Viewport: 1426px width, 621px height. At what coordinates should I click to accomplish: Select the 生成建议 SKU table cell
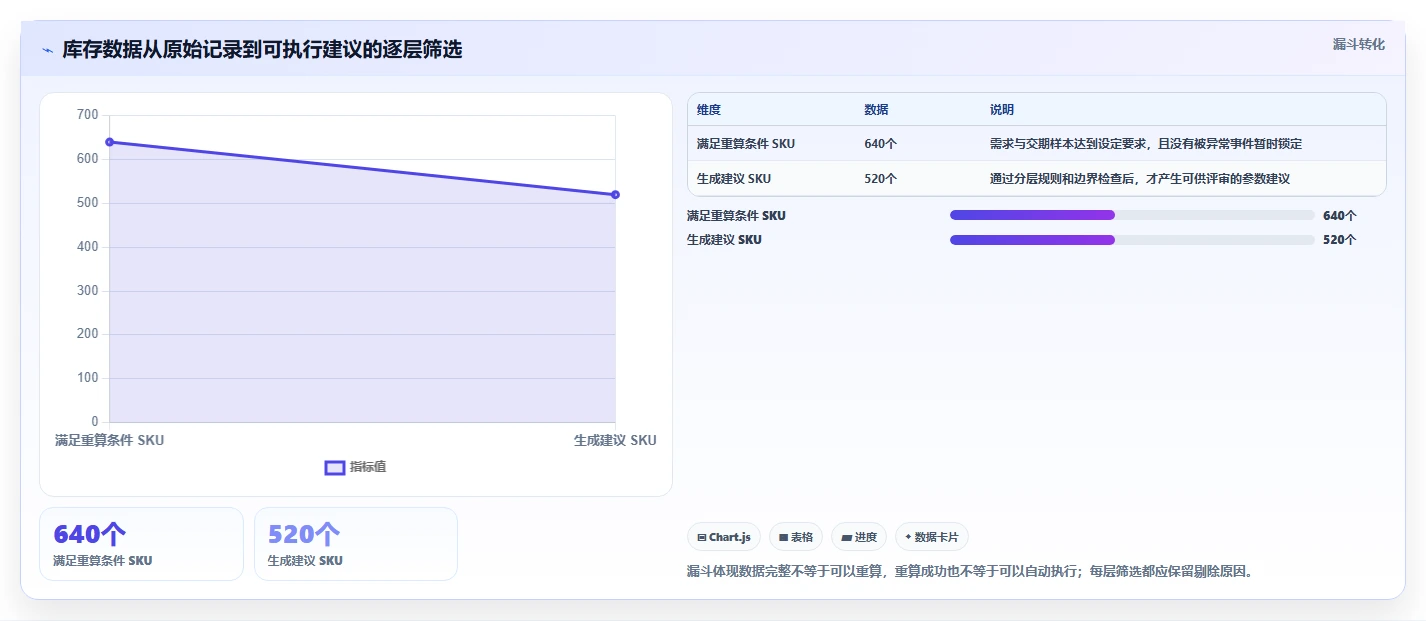coord(734,179)
